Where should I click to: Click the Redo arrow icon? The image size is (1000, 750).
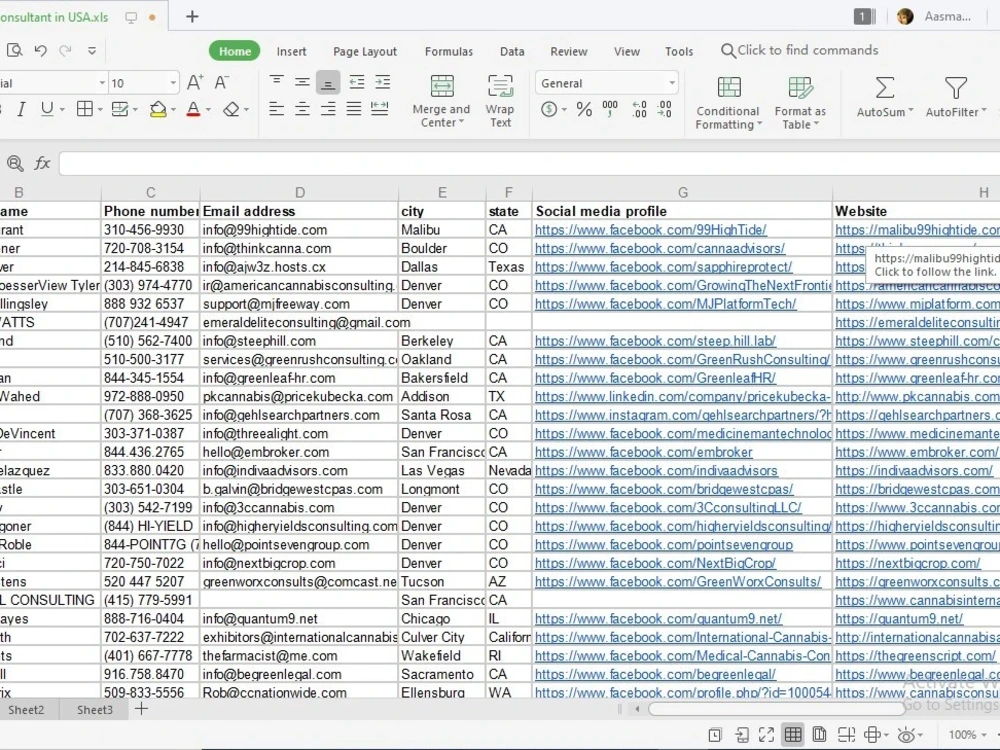pos(65,50)
